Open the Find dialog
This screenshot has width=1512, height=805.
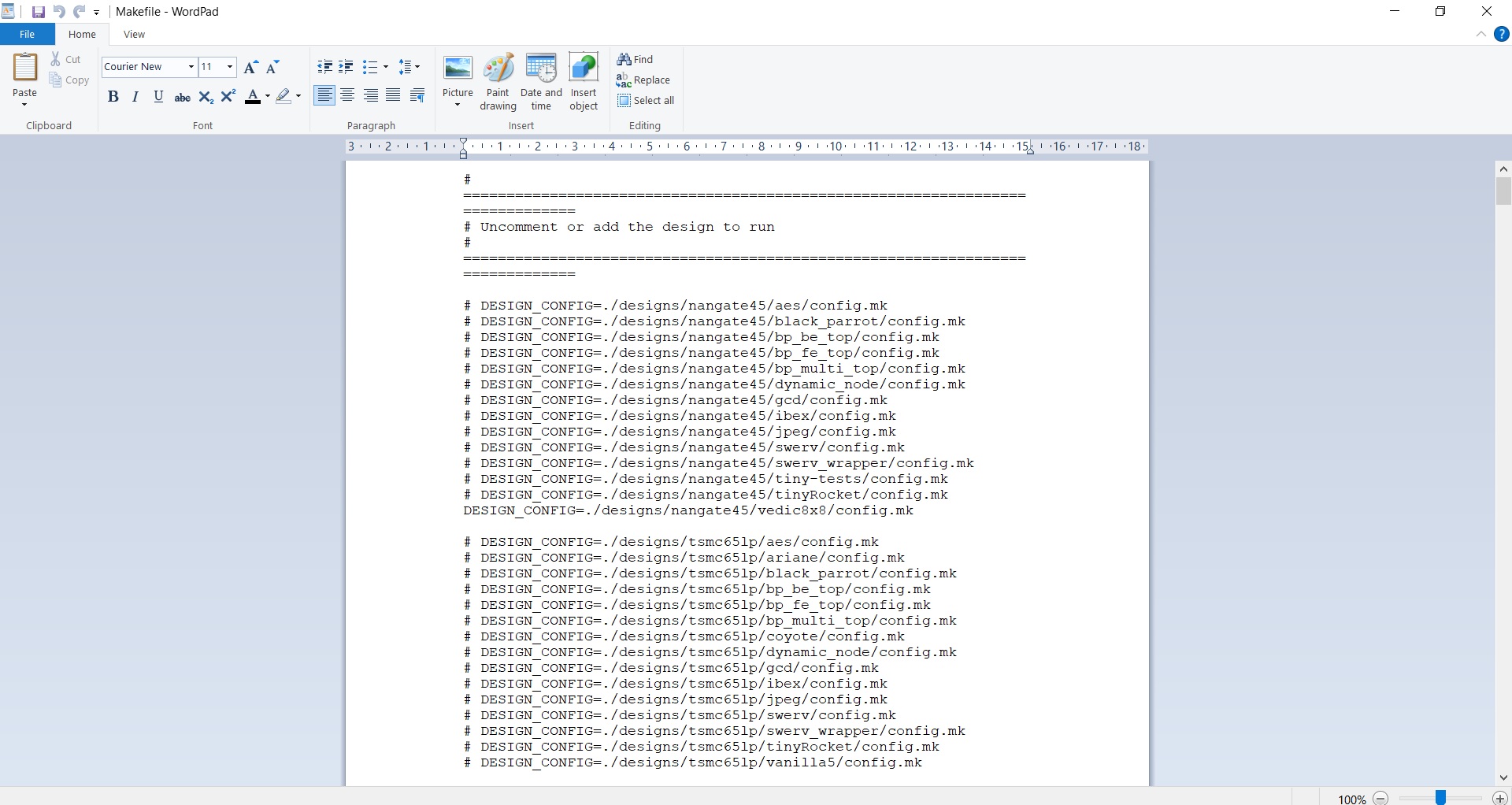(636, 59)
